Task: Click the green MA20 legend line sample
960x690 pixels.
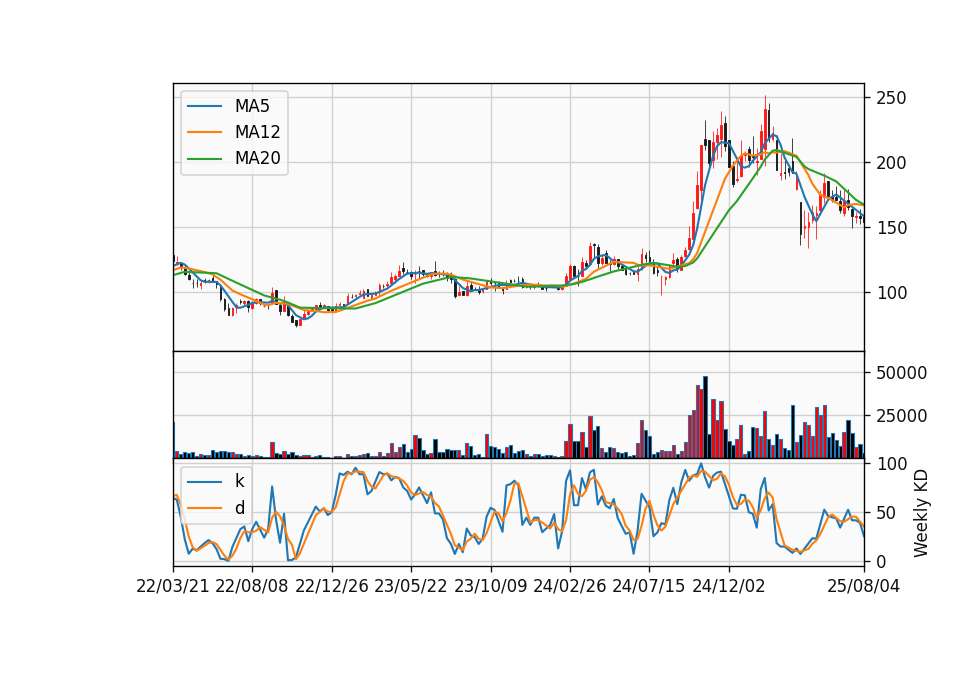Action: pyautogui.click(x=204, y=159)
